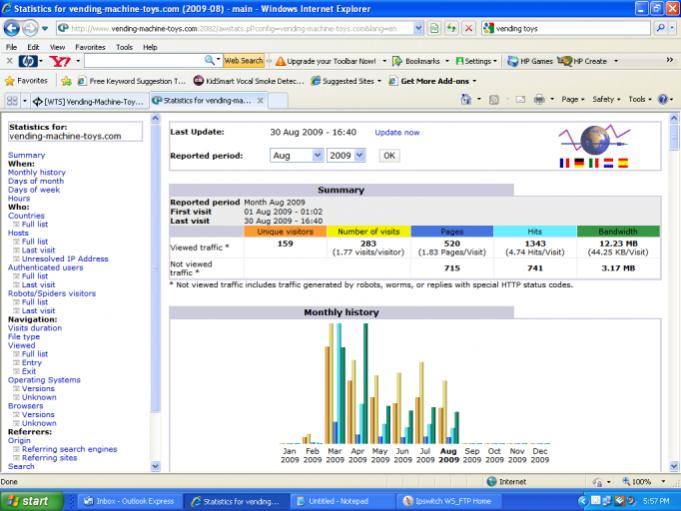The image size is (681, 511).
Task: Click the Days of month sidebar link
Action: tap(38, 181)
